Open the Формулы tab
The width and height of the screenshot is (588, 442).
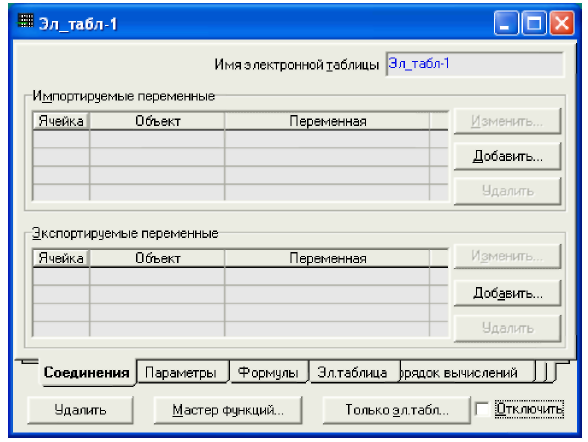click(268, 372)
